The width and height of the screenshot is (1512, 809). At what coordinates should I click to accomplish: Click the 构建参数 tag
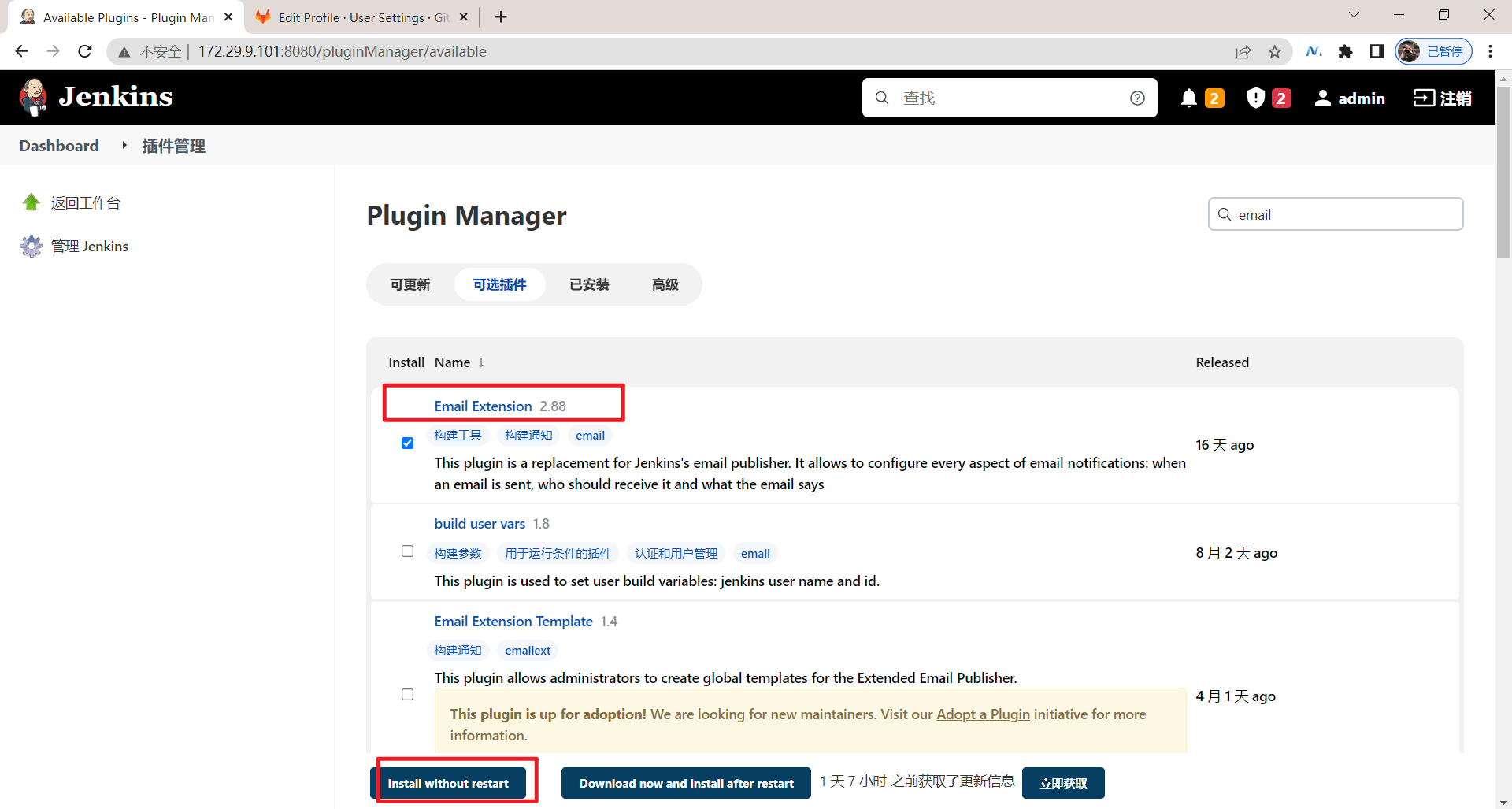pyautogui.click(x=458, y=554)
